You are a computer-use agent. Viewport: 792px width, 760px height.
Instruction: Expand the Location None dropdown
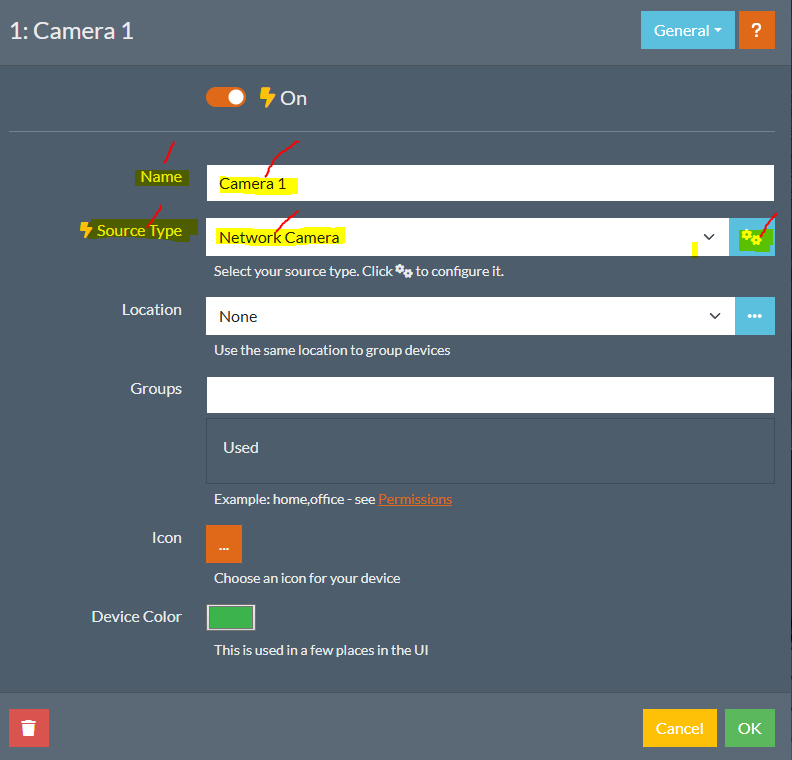(x=470, y=316)
